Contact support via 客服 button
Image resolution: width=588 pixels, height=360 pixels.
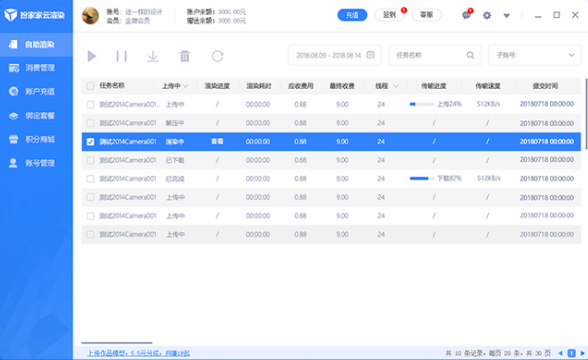click(x=426, y=15)
